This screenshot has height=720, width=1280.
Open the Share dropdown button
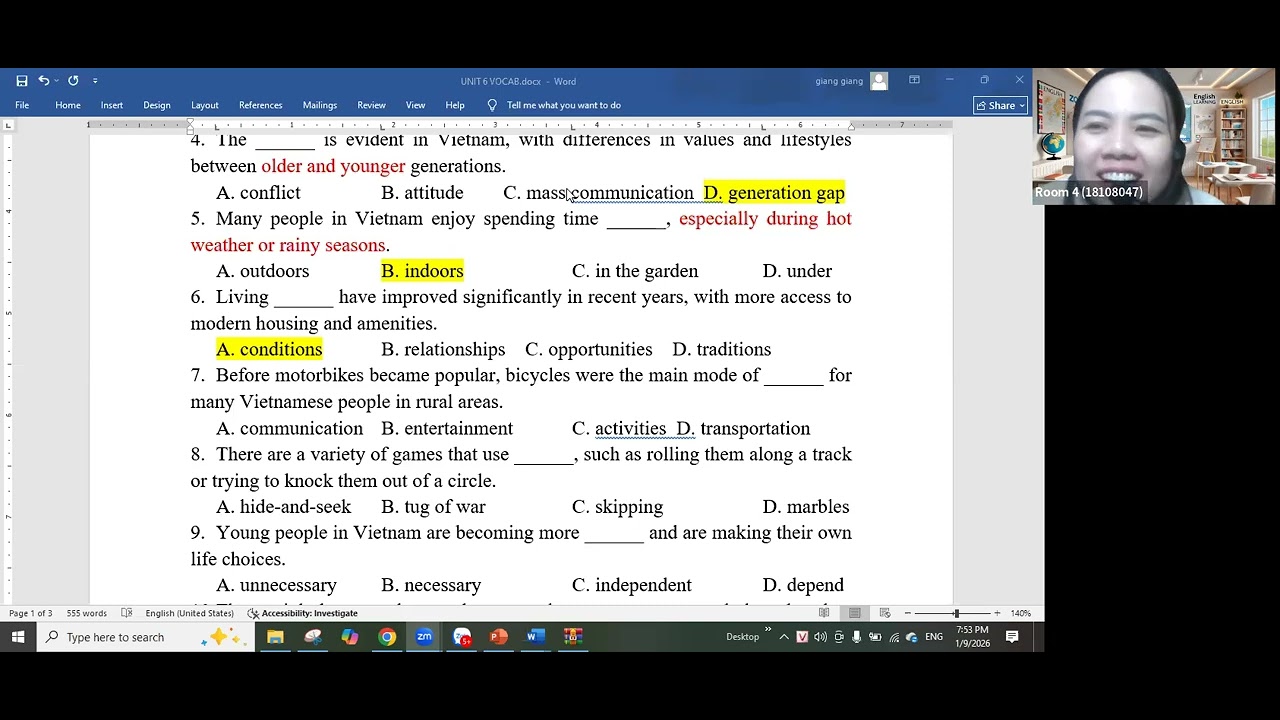tap(1001, 105)
